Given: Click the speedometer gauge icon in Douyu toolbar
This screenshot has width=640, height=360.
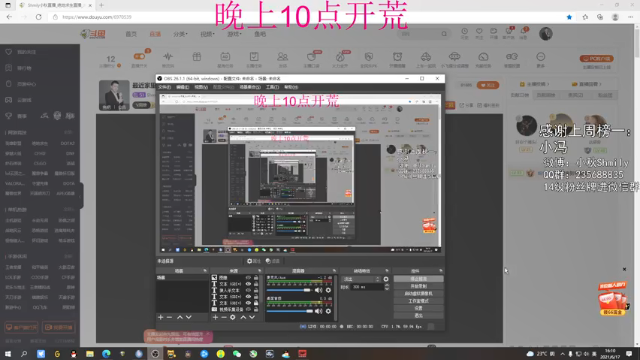Looking at the screenshot, I should click(483, 57).
